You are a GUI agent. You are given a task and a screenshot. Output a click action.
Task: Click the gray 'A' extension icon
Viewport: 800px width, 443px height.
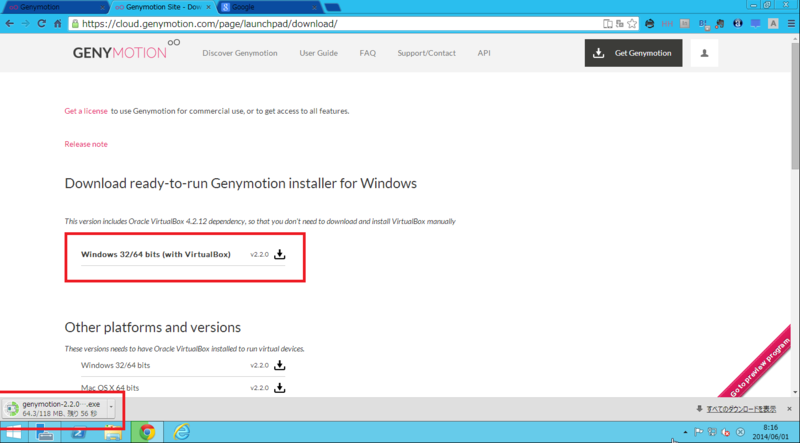(773, 23)
